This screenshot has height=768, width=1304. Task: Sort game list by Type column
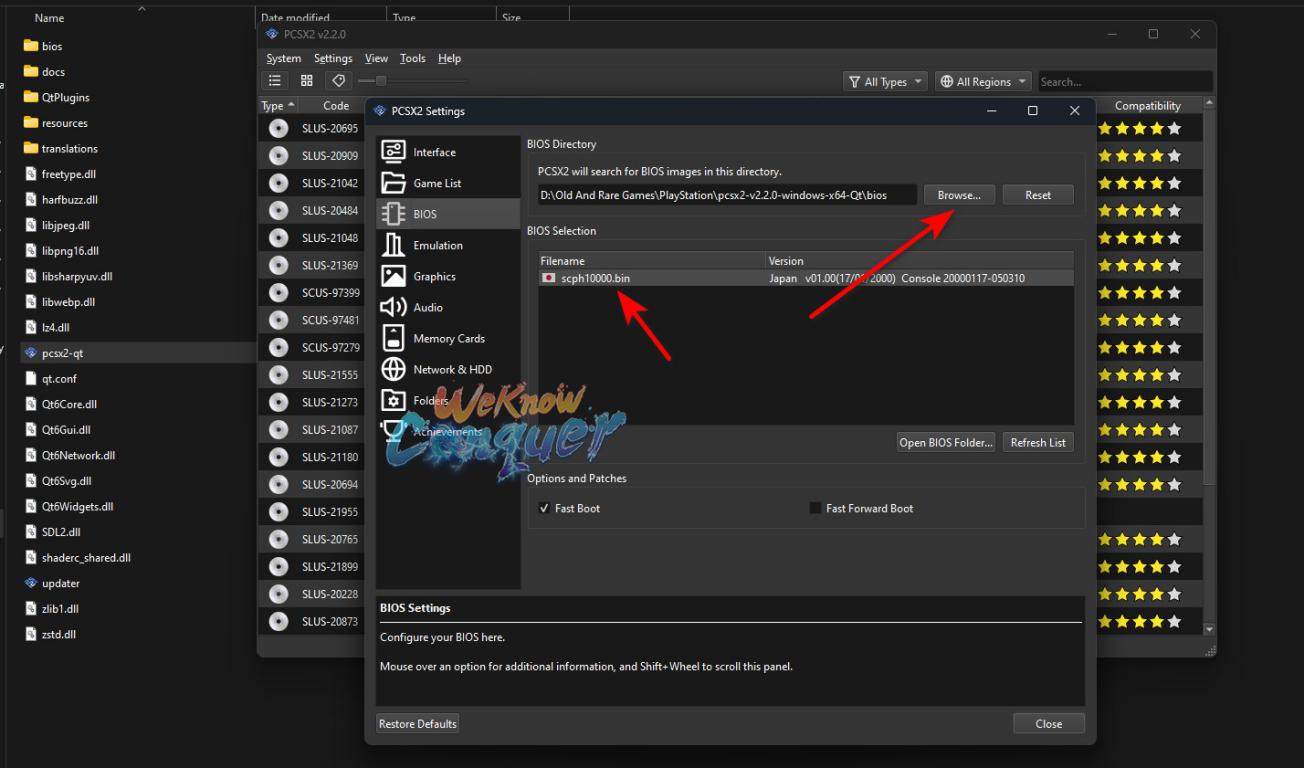278,106
